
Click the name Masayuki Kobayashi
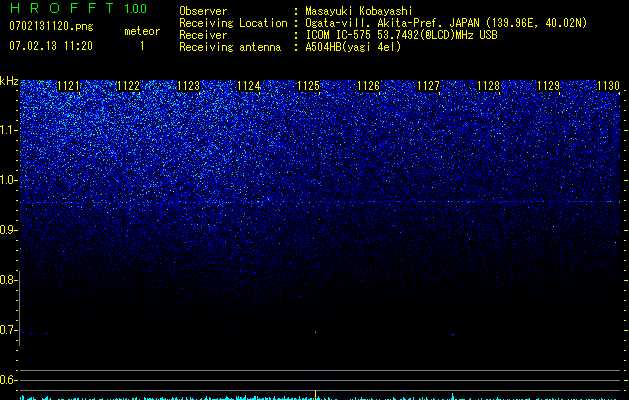[x=359, y=11]
